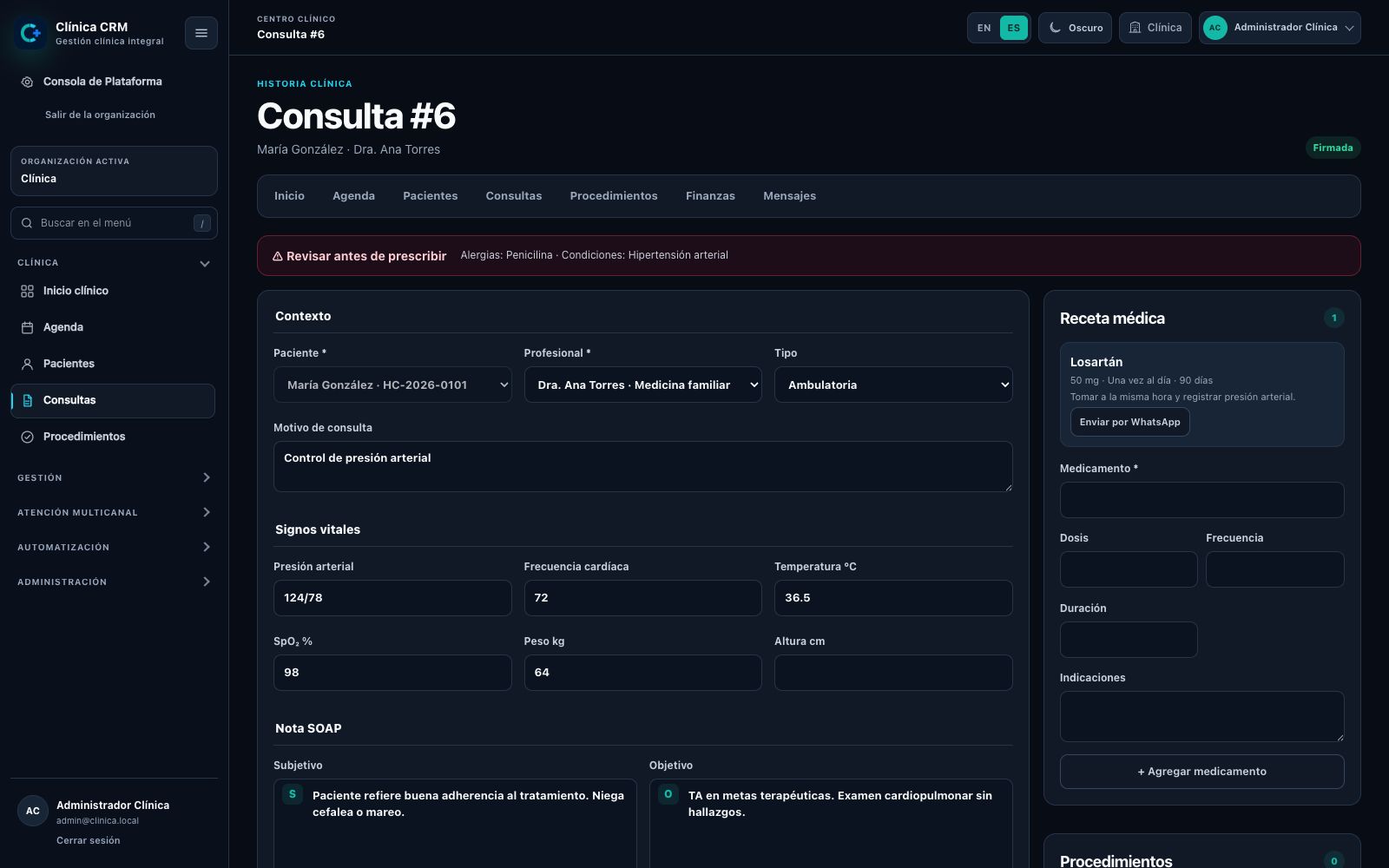Click the Temperatura °C field
The image size is (1389, 868).
click(x=893, y=598)
